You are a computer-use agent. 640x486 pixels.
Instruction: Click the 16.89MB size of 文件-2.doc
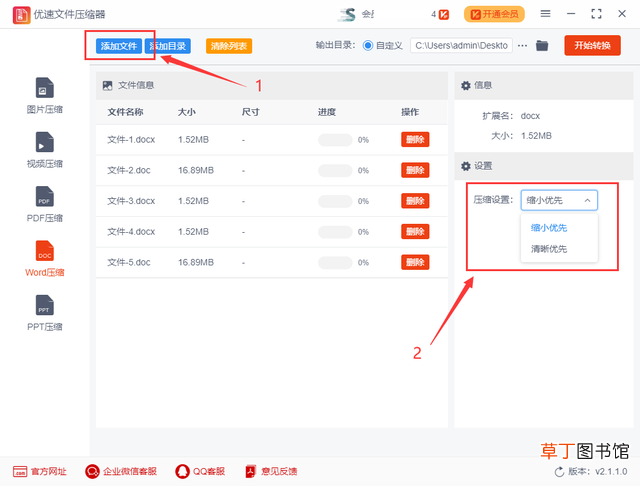(196, 170)
